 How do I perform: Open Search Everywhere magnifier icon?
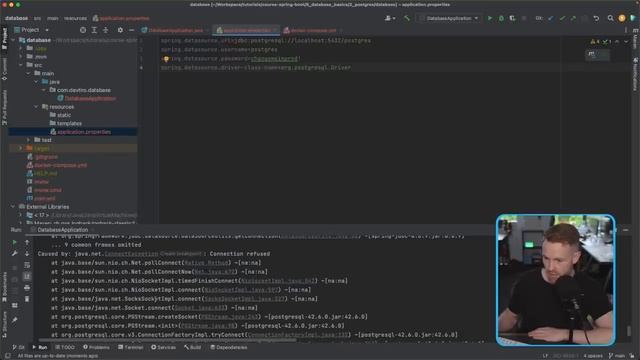coord(610,18)
